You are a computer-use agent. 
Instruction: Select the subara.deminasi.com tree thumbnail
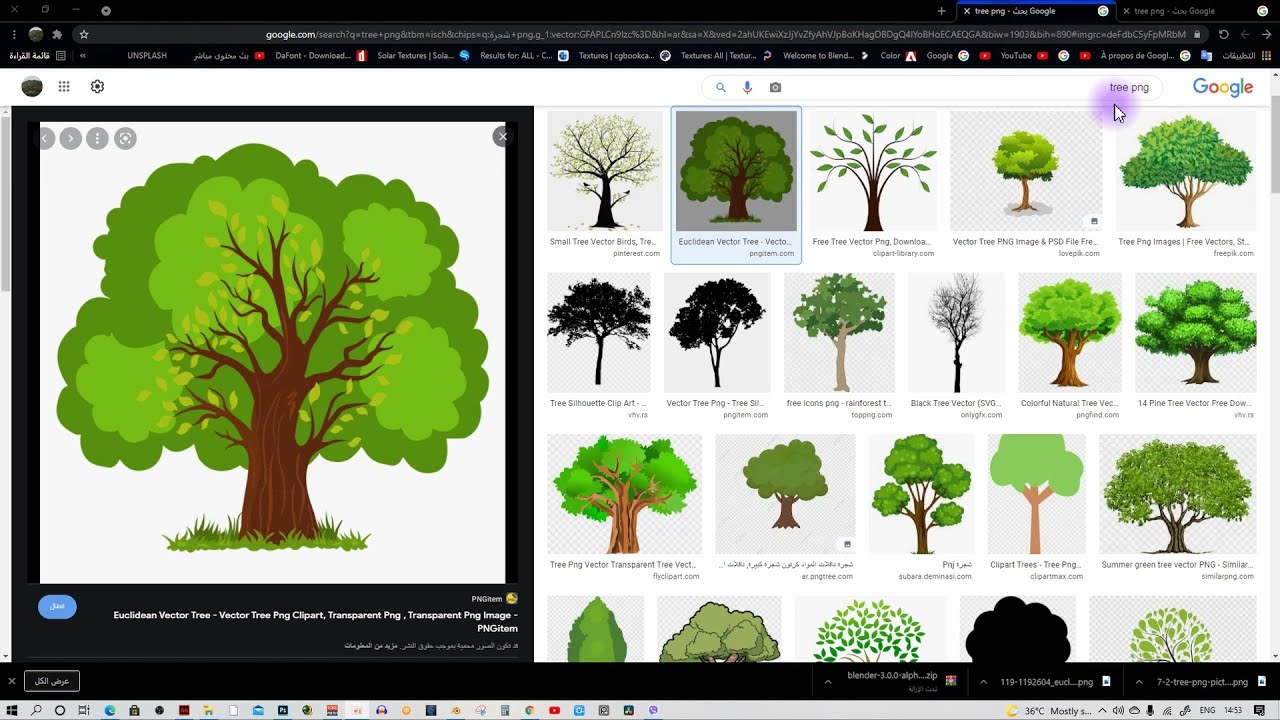(921, 494)
